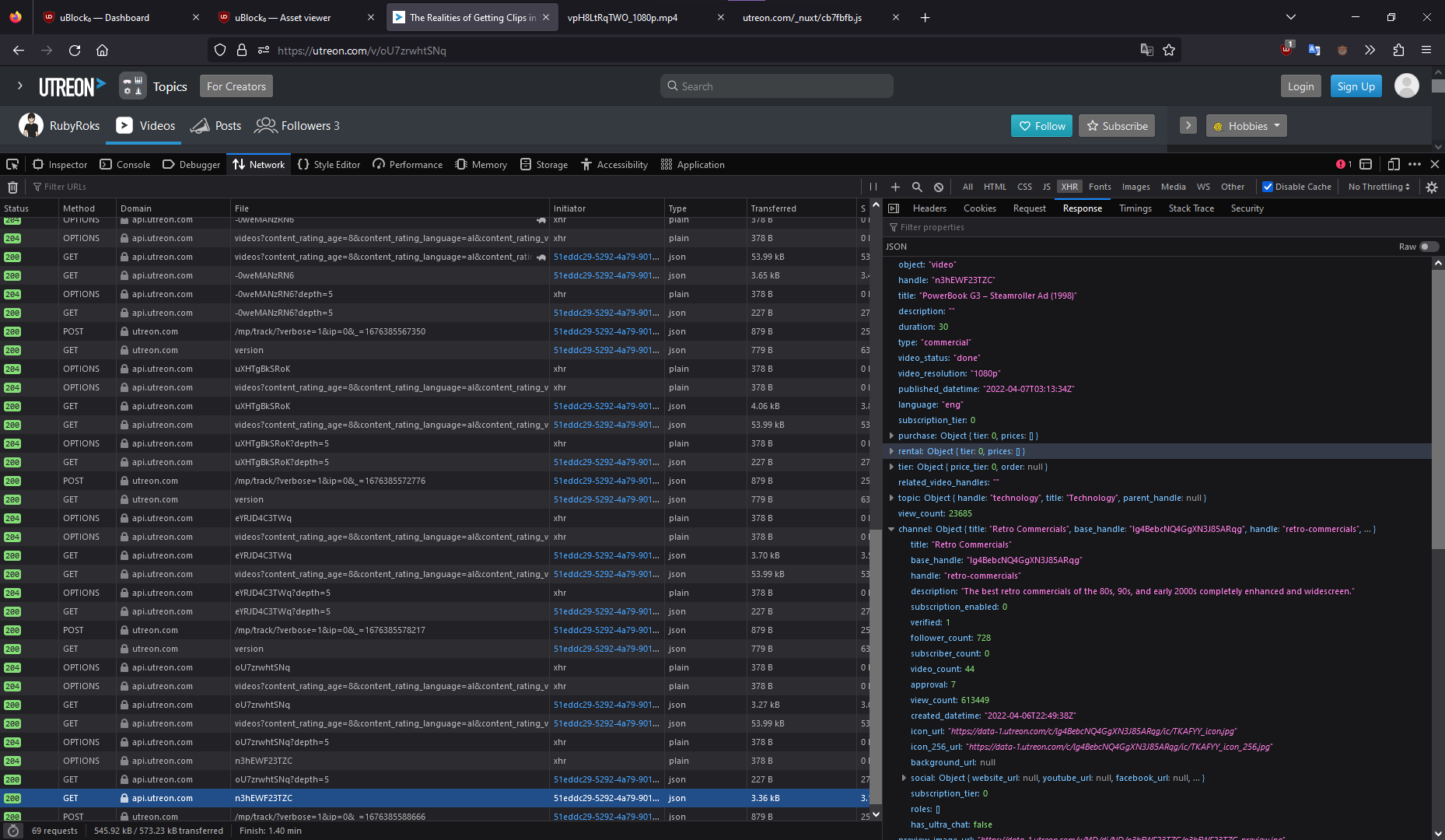
Task: Open Network panel settings gear
Action: point(1431,186)
